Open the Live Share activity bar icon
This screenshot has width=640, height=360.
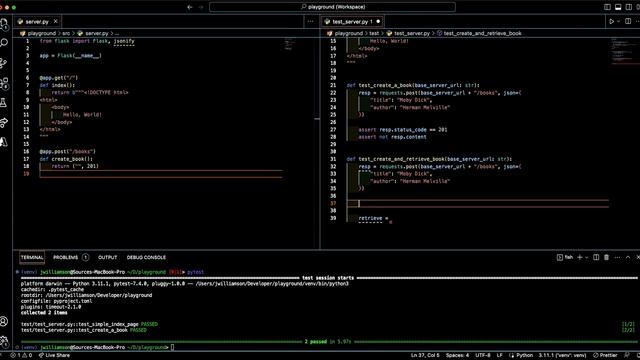(4, 122)
